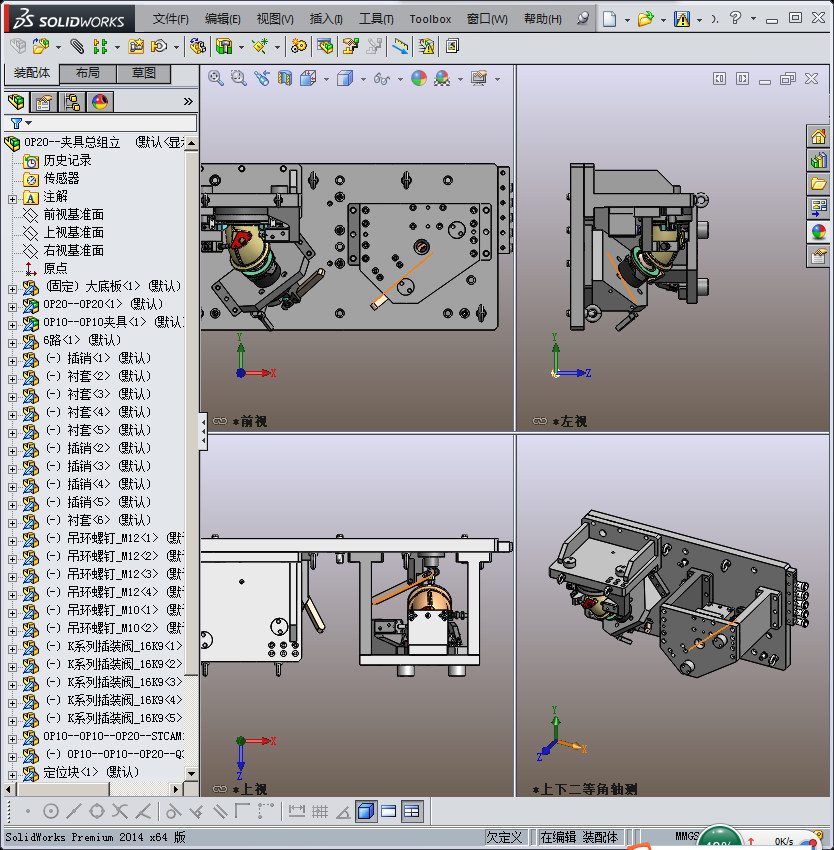Click the Assembly Features icon

point(223,47)
